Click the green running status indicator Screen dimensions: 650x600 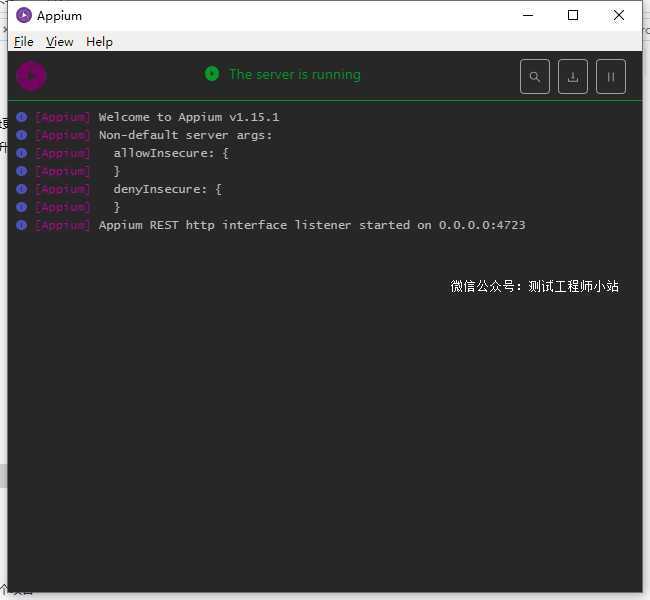(212, 74)
